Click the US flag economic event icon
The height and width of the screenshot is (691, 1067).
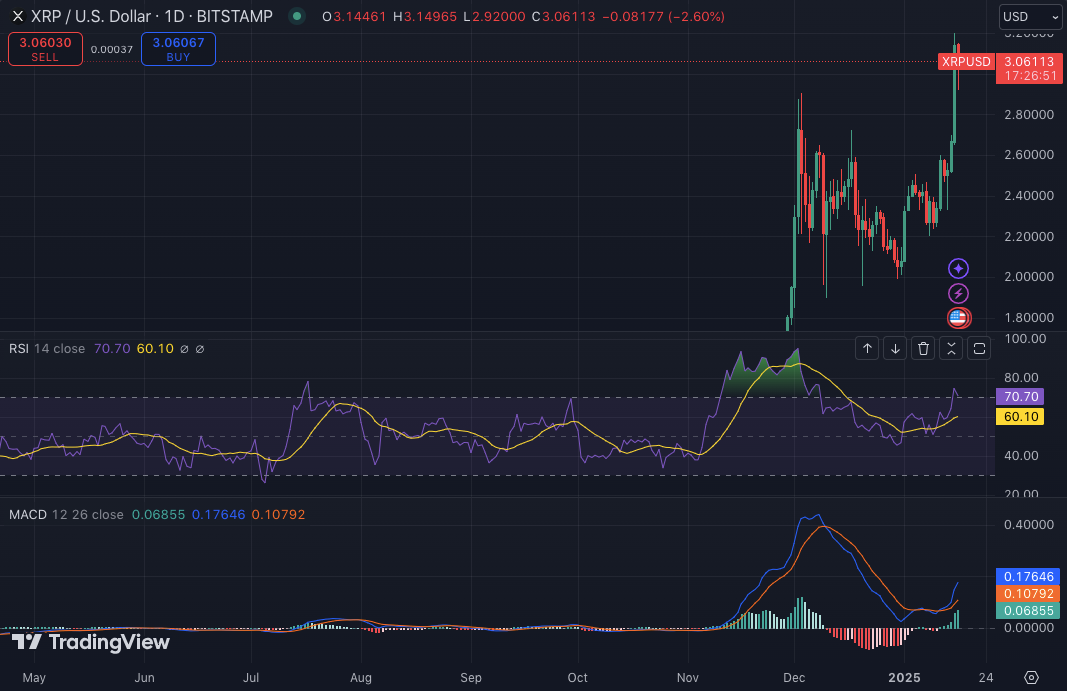[x=958, y=317]
